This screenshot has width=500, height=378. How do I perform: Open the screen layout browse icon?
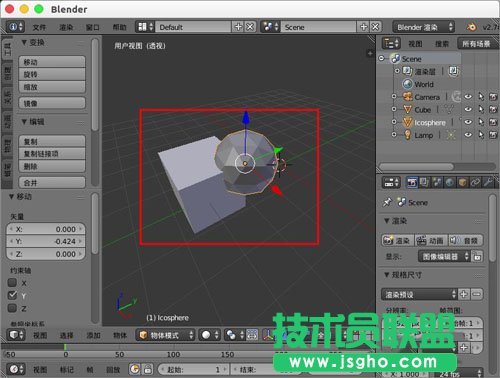[x=145, y=27]
